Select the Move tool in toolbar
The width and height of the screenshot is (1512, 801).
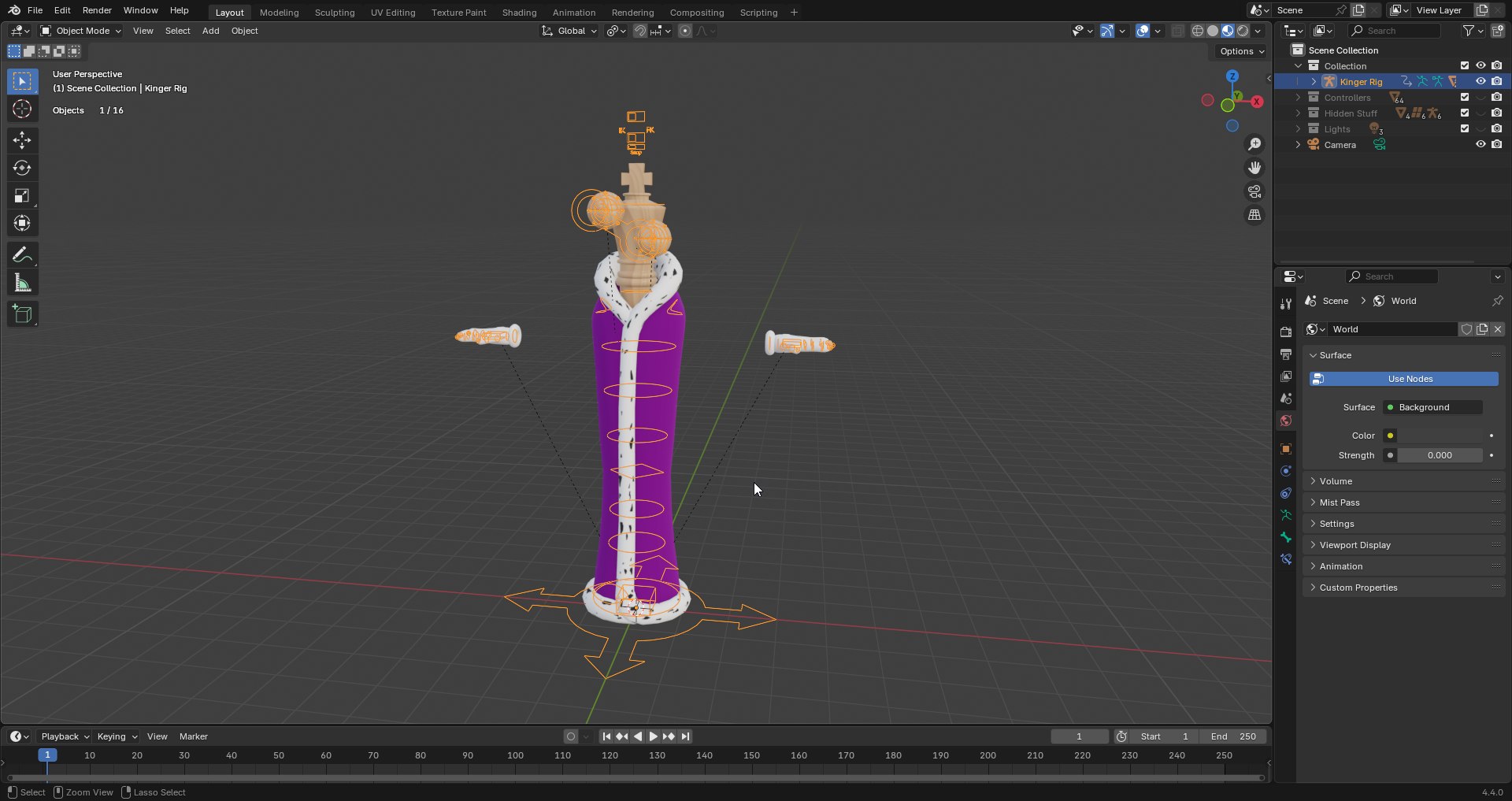tap(22, 140)
